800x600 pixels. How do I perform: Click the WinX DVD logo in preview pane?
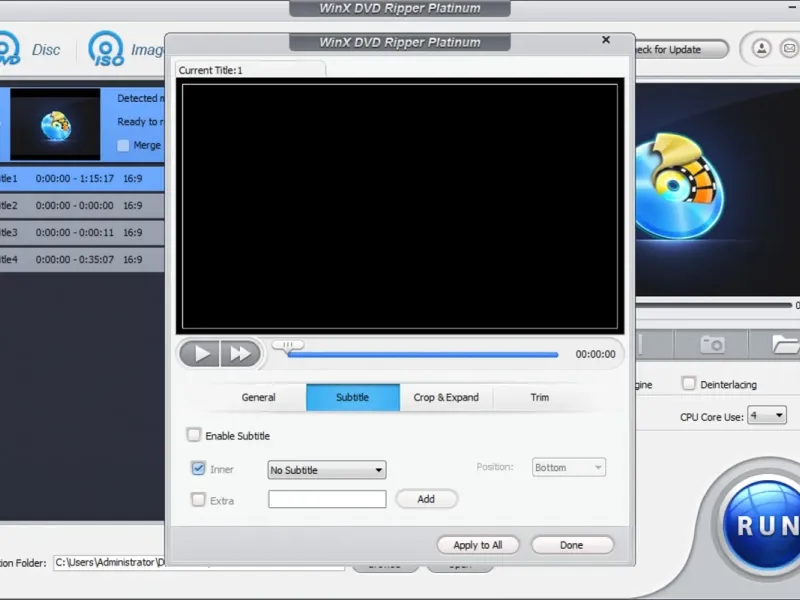coord(680,187)
